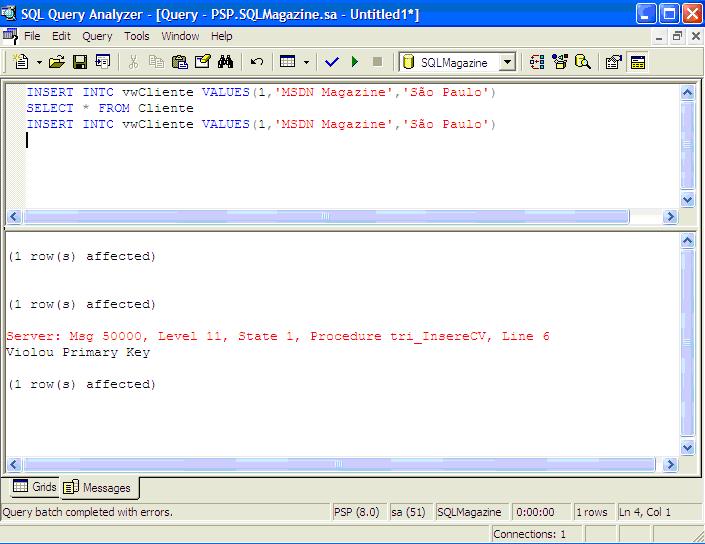Select the Messages tab
The image size is (705, 544).
(x=99, y=488)
